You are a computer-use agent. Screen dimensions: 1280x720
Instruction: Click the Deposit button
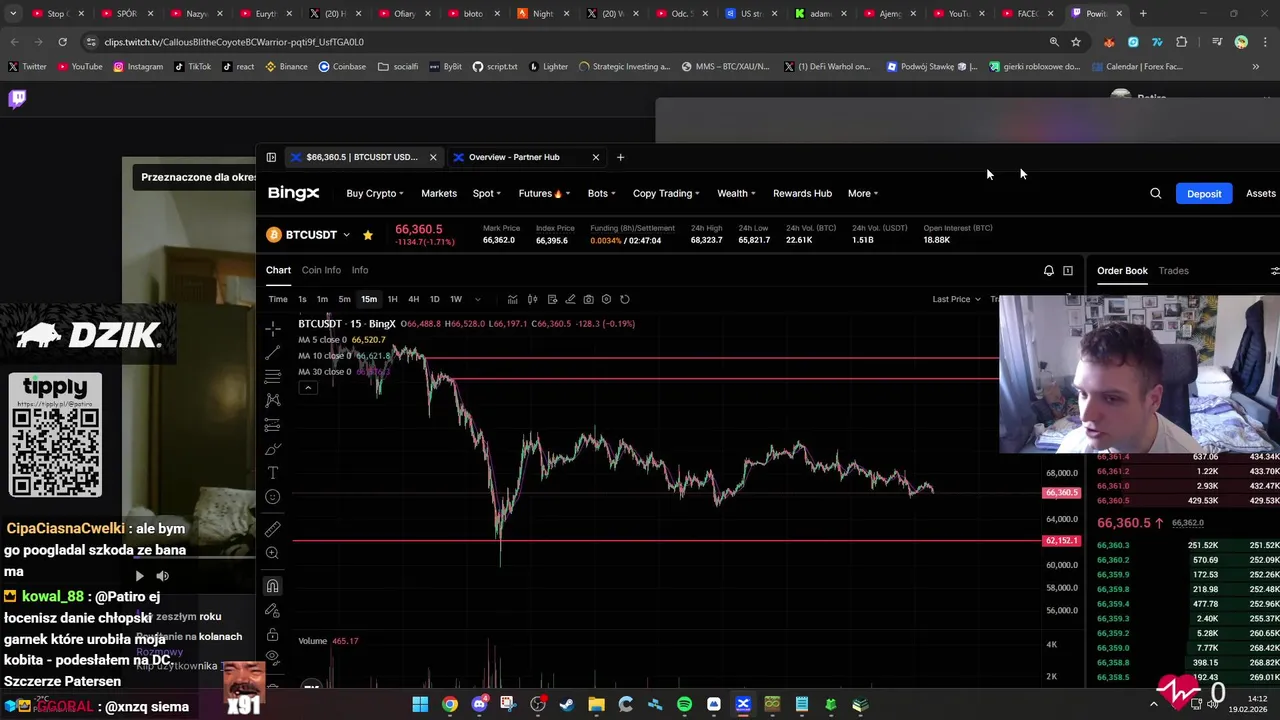1204,193
